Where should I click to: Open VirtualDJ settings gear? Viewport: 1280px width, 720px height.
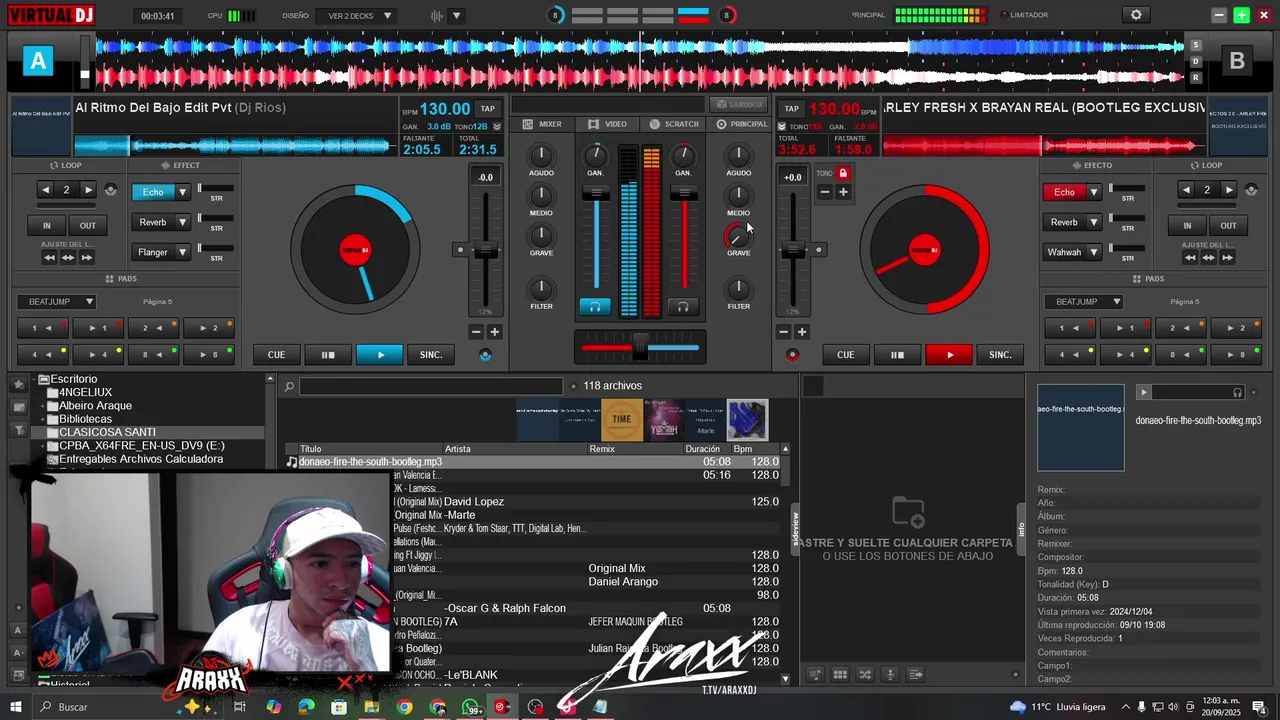tap(1136, 15)
